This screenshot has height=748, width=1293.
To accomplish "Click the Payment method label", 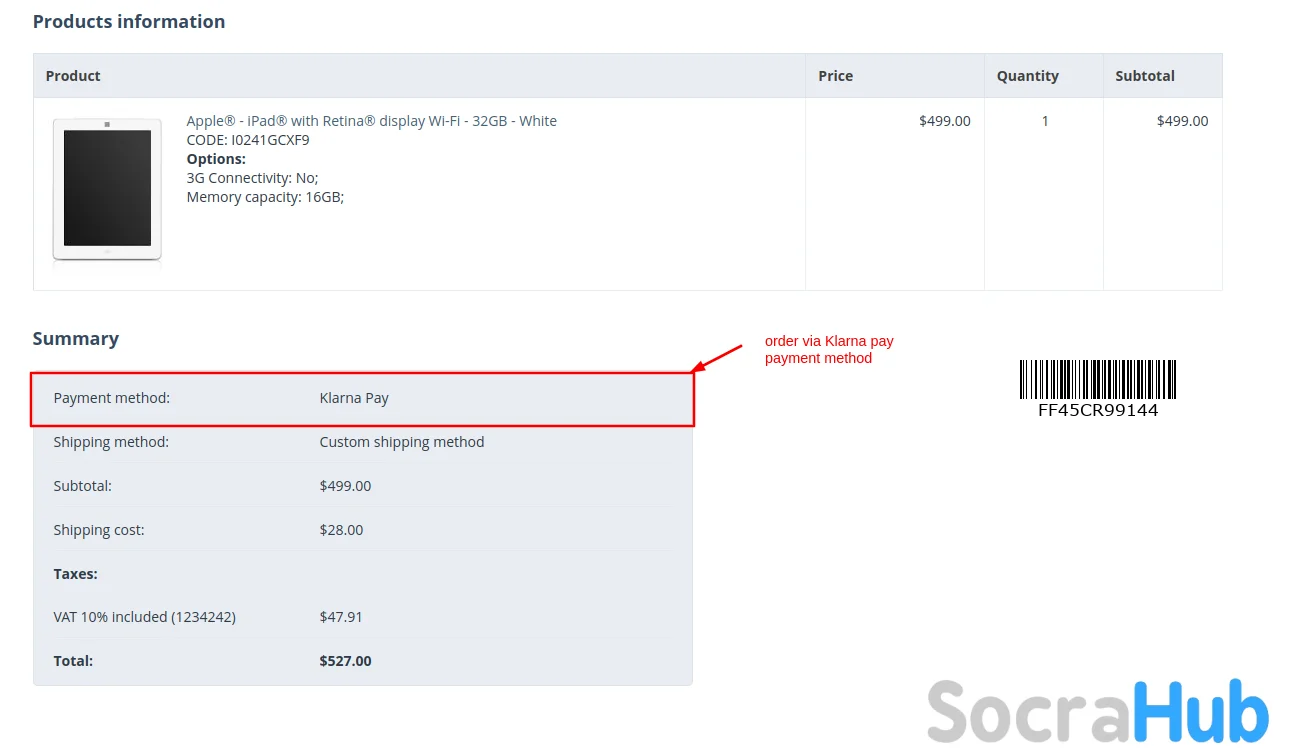I will click(112, 398).
